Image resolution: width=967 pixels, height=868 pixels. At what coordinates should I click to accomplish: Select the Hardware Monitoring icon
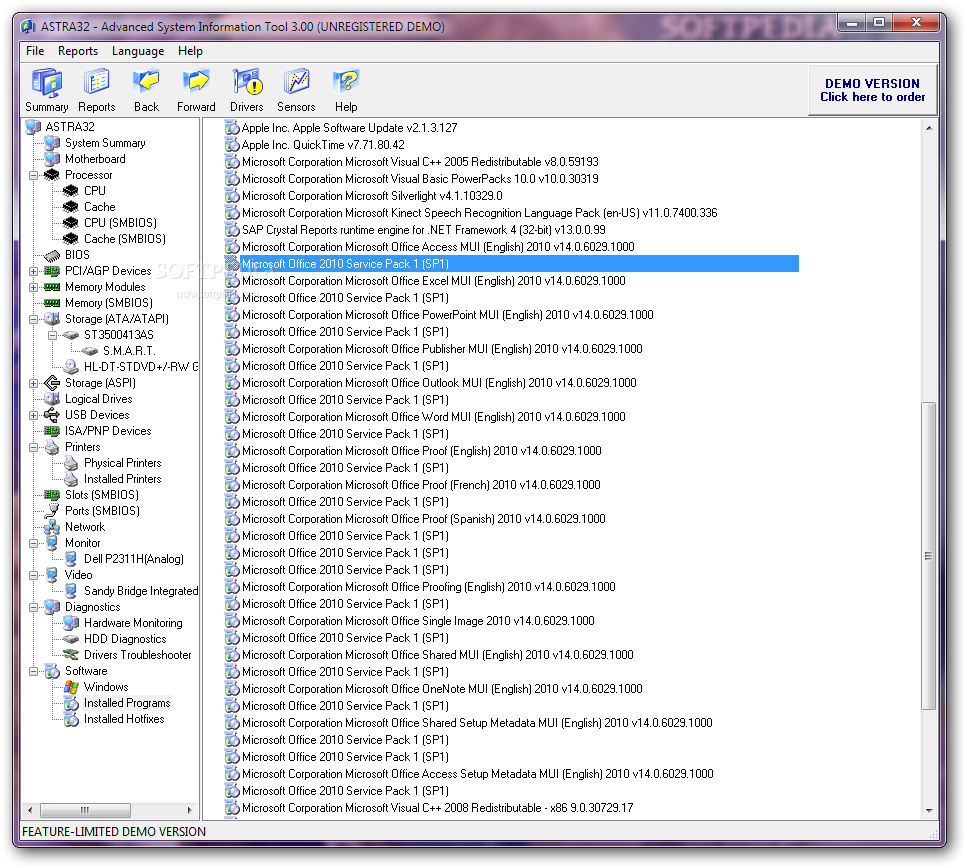click(x=71, y=623)
